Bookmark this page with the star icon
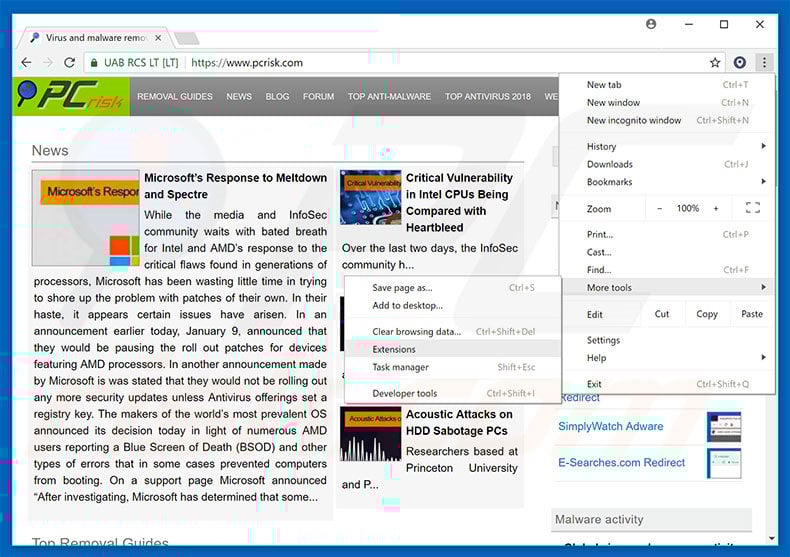Screen dimensions: 790x557 715,62
